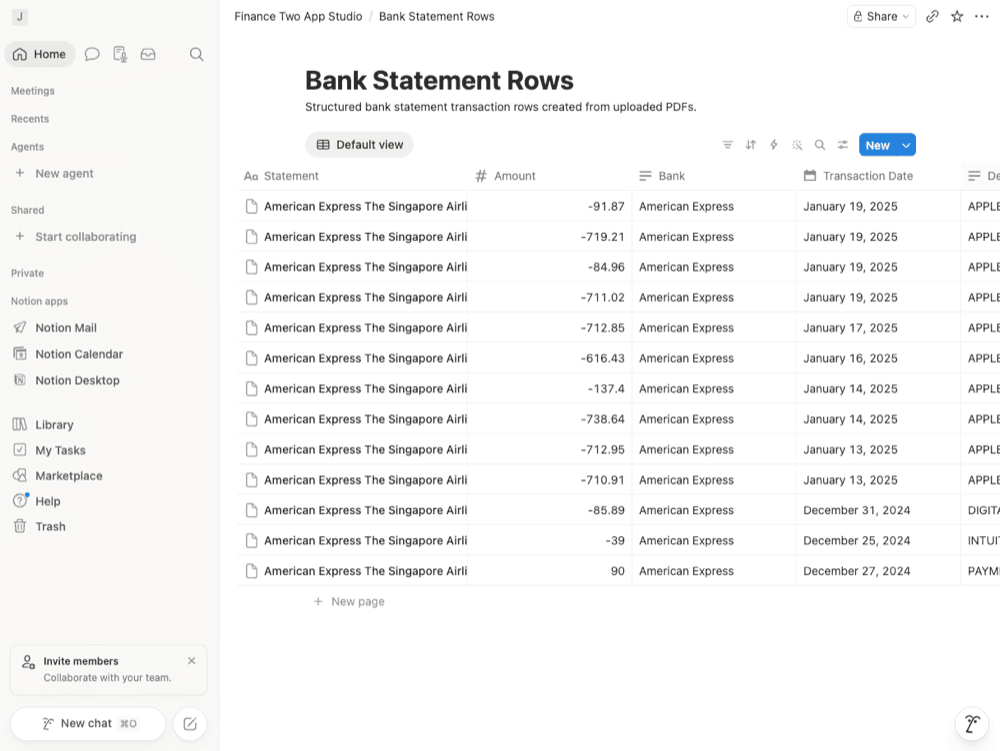Image resolution: width=1000 pixels, height=751 pixels.
Task: Open Library in sidebar
Action: [54, 425]
